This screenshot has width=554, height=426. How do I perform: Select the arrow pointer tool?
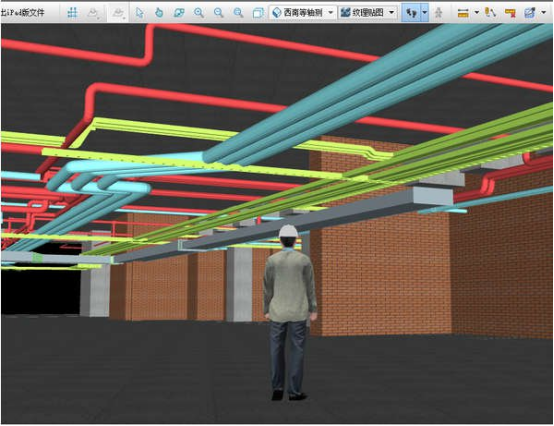point(140,13)
